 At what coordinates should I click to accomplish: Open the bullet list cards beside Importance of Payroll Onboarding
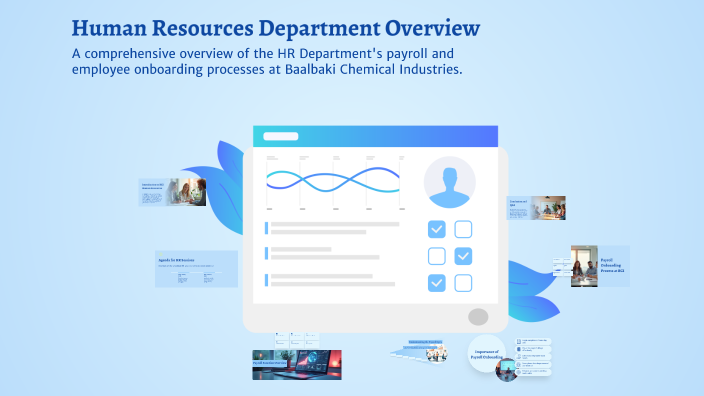point(533,357)
